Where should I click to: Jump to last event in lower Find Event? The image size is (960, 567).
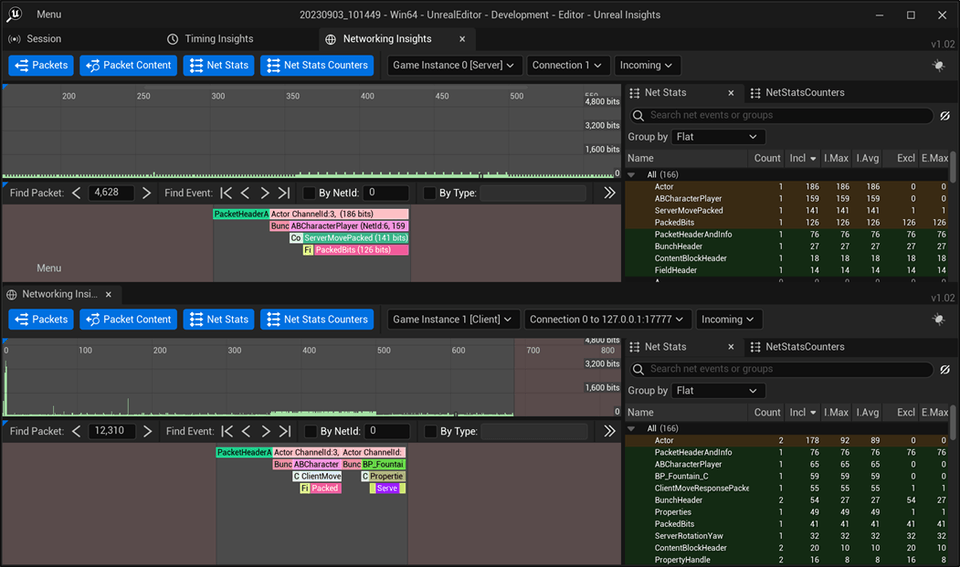click(x=283, y=431)
